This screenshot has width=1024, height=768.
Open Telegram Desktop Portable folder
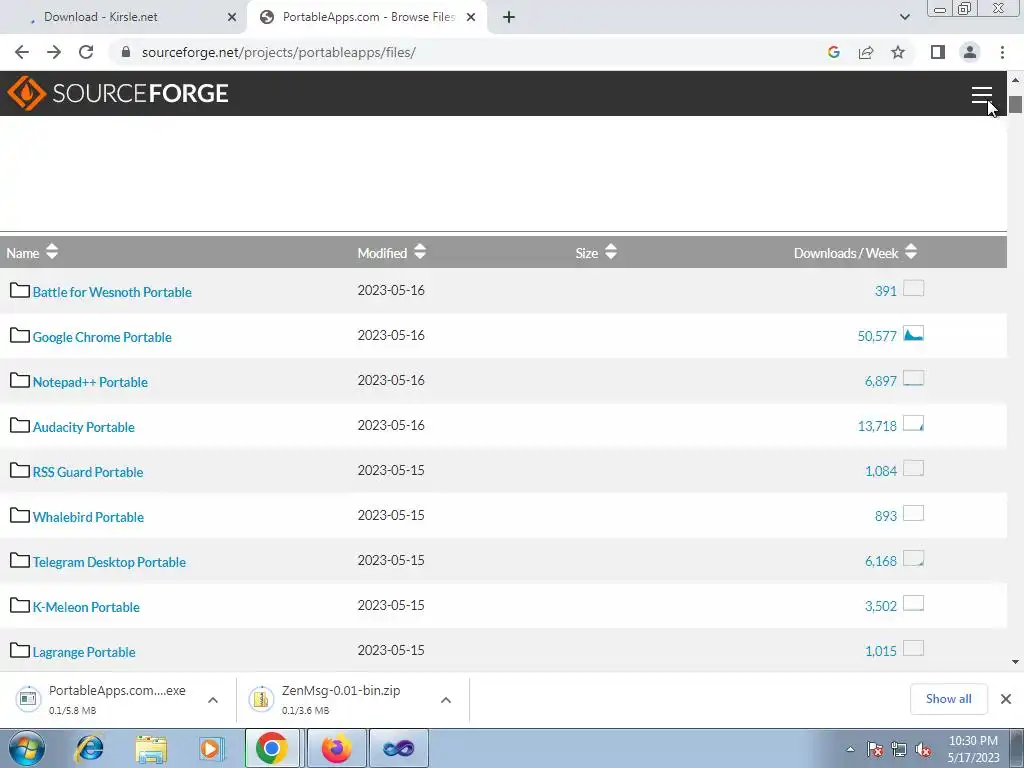[x=109, y=562]
